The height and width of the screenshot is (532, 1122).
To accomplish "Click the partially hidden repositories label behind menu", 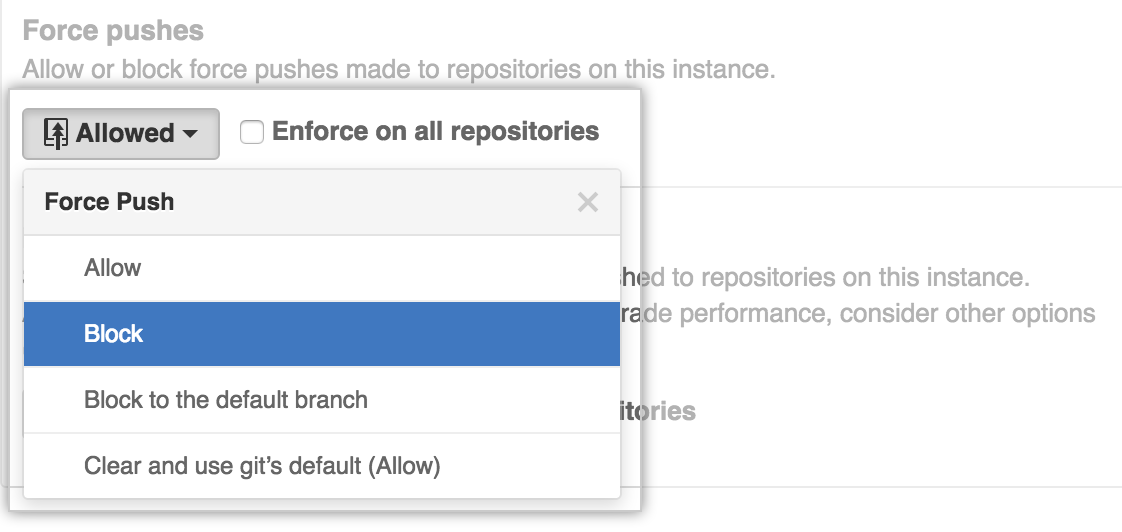I will (x=658, y=411).
